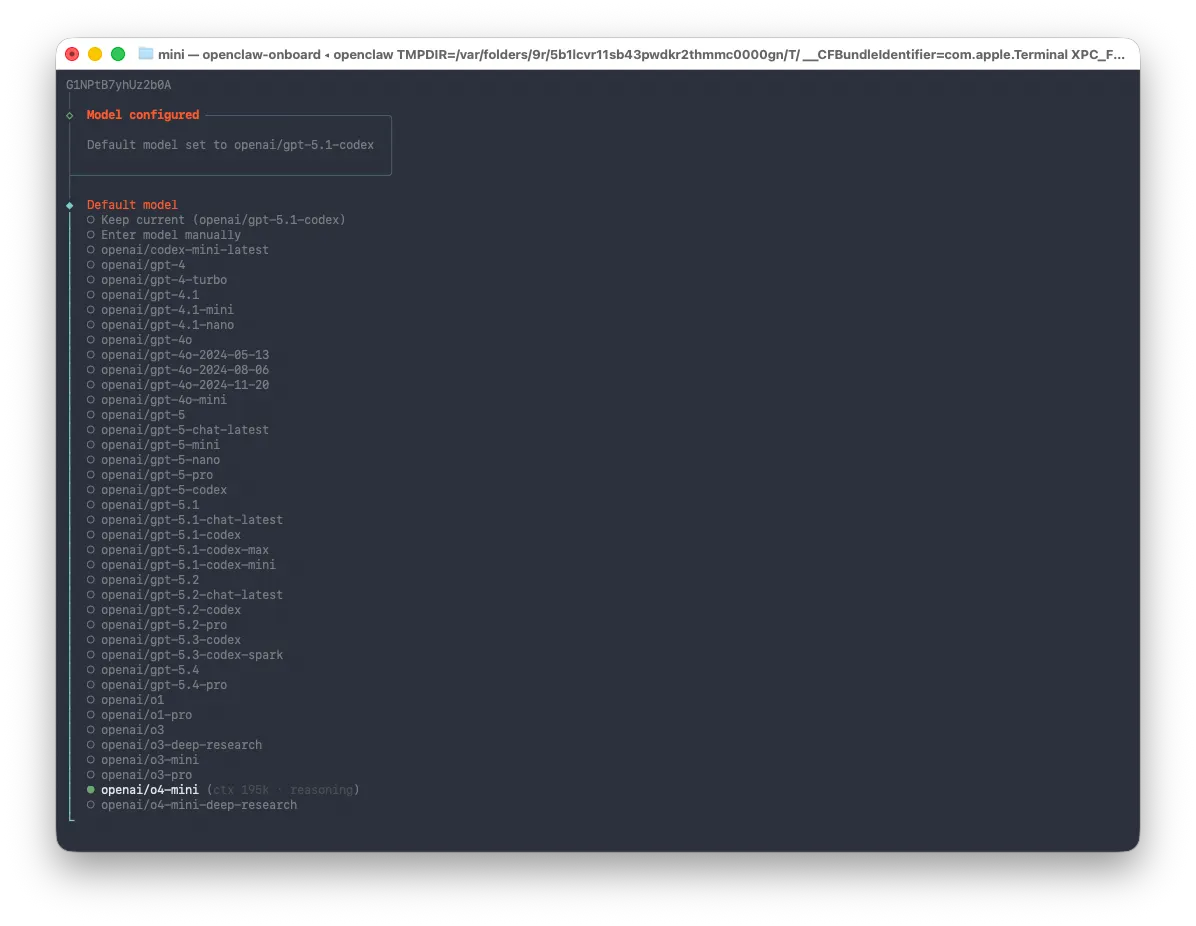Choose Enter model manually option
This screenshot has height=926, width=1196.
163,235
